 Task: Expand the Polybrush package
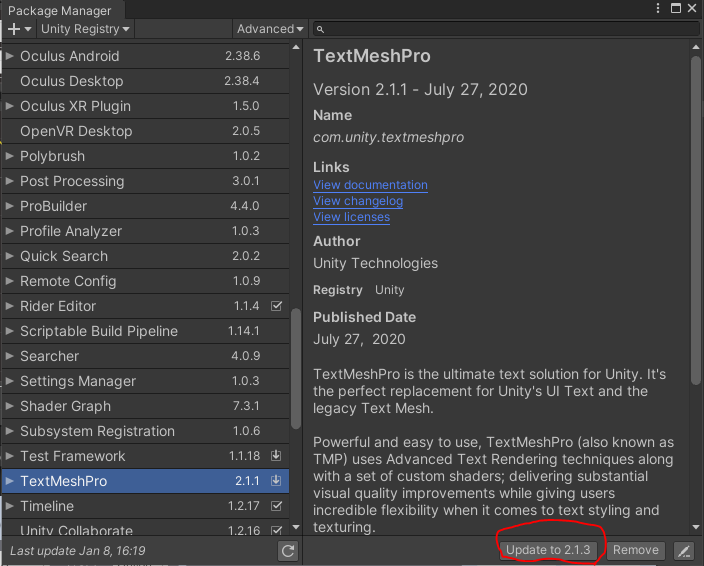(9, 156)
